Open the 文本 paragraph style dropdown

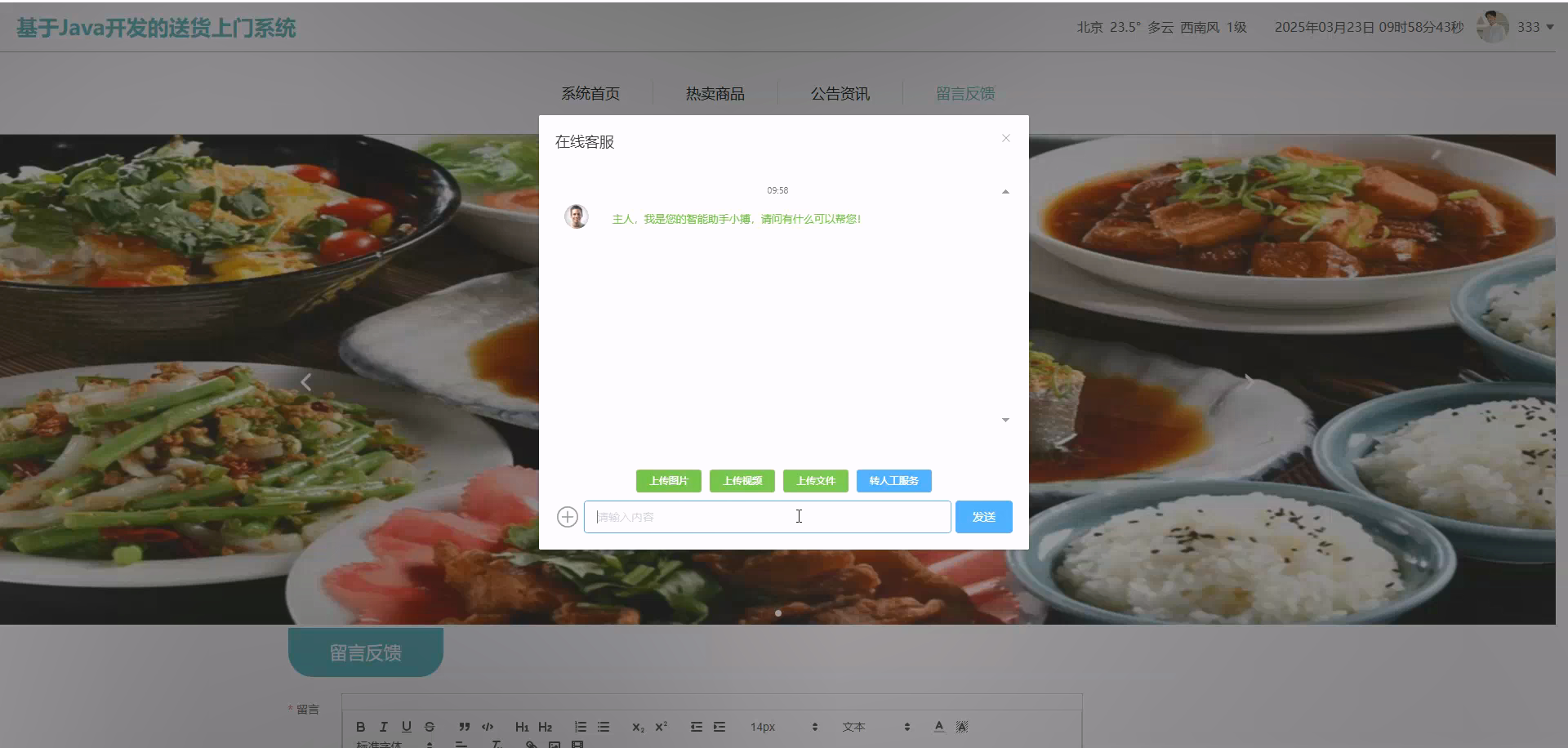tap(875, 727)
